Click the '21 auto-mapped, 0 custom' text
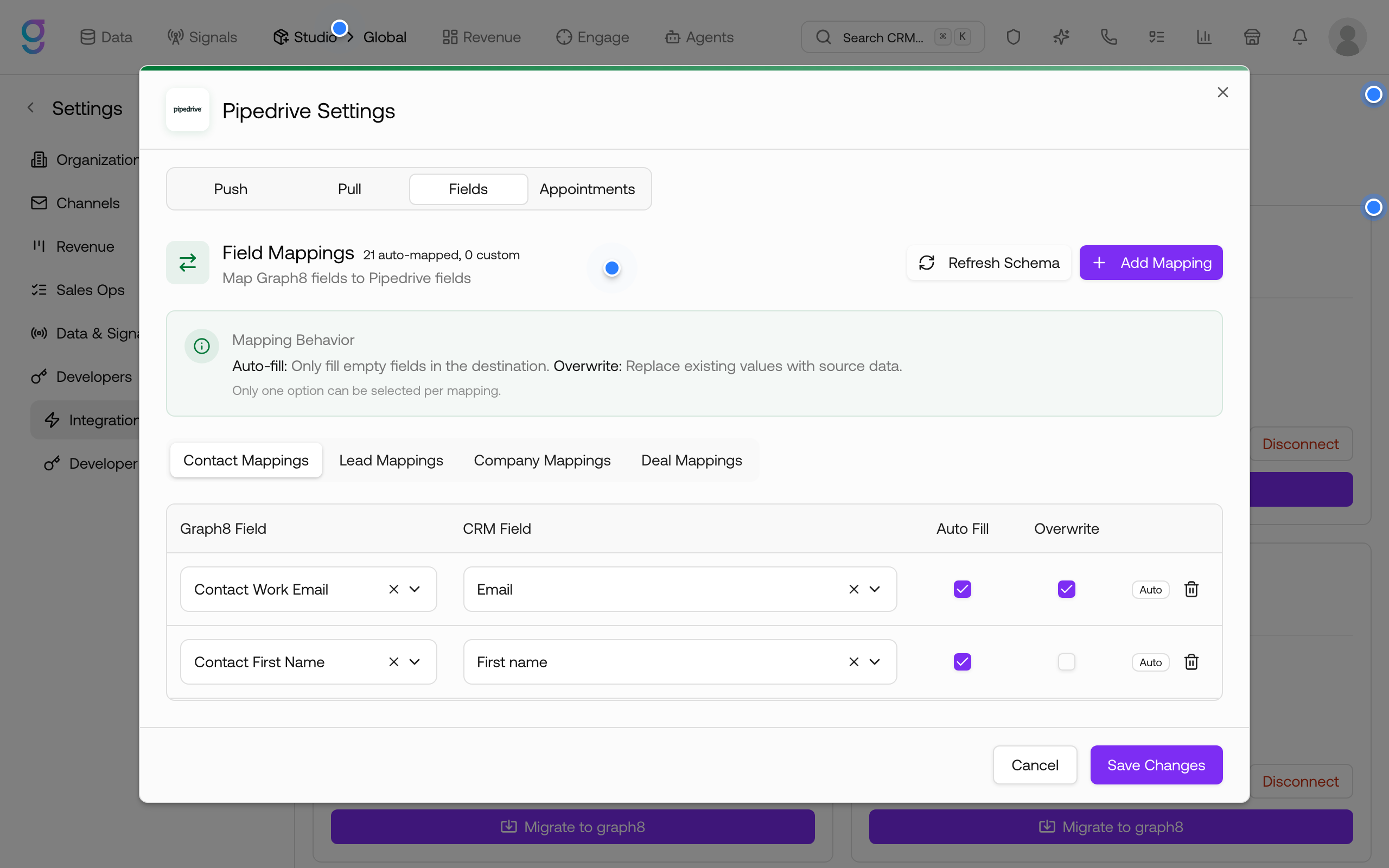The width and height of the screenshot is (1389, 868). tap(441, 255)
